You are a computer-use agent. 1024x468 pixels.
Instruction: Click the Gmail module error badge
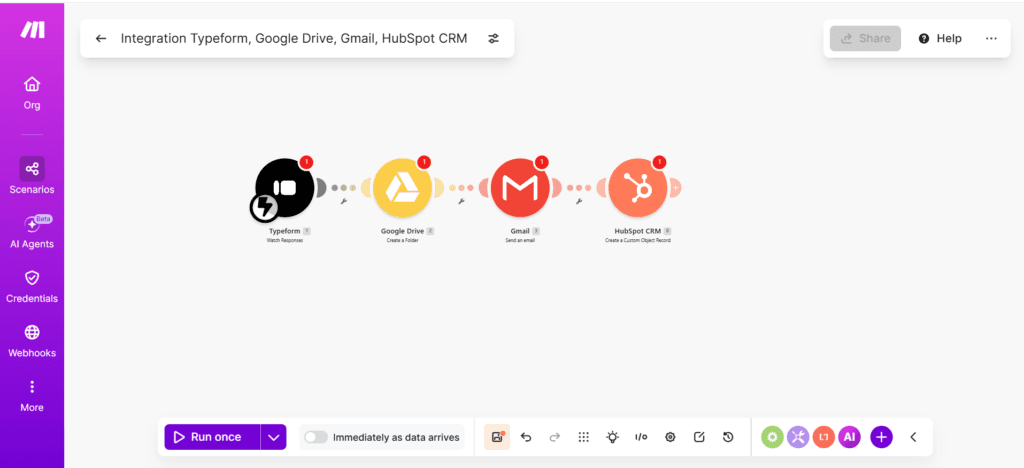(541, 162)
